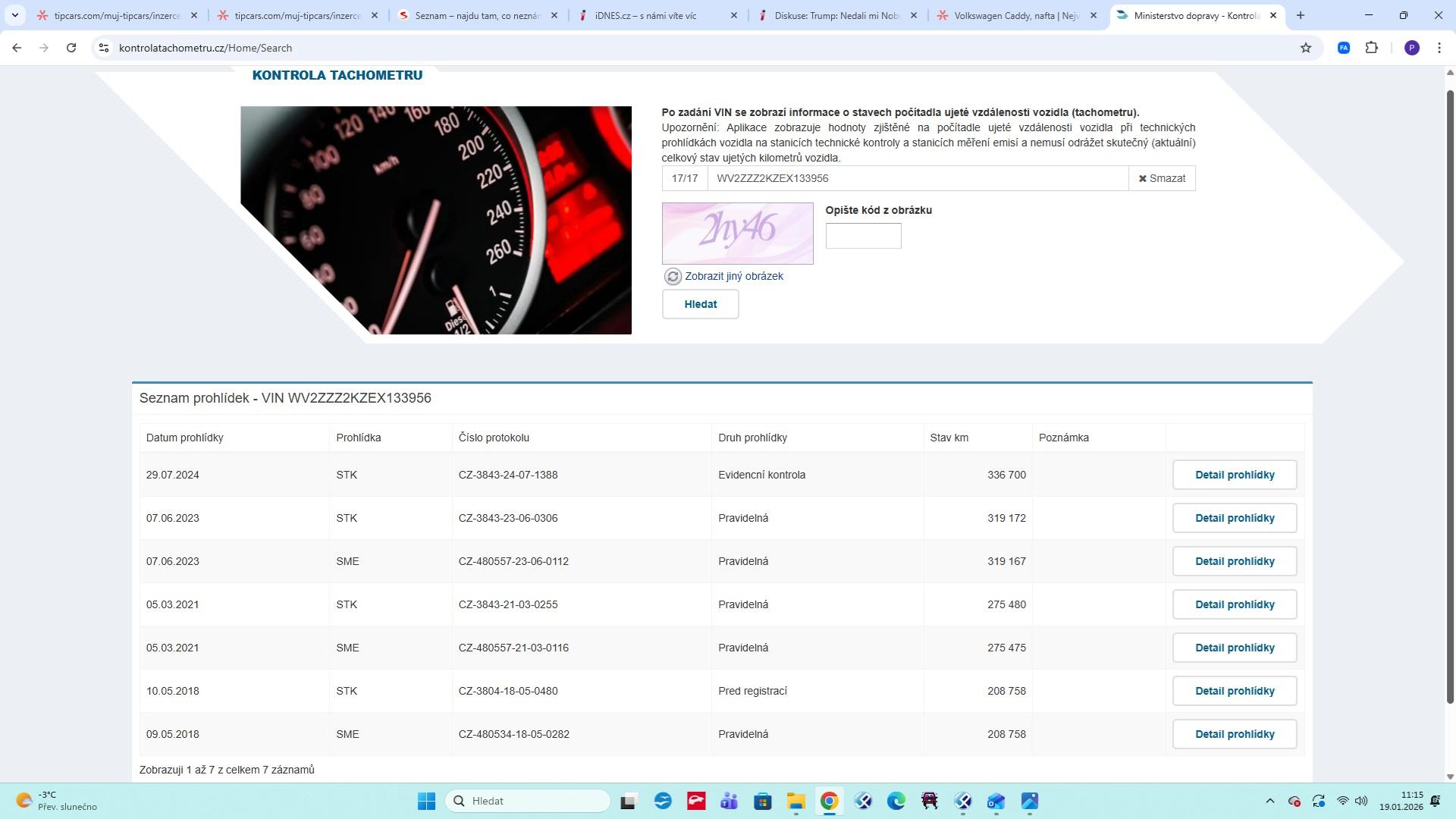Open the Chrome three-dot menu
Image resolution: width=1456 pixels, height=819 pixels.
point(1439,48)
